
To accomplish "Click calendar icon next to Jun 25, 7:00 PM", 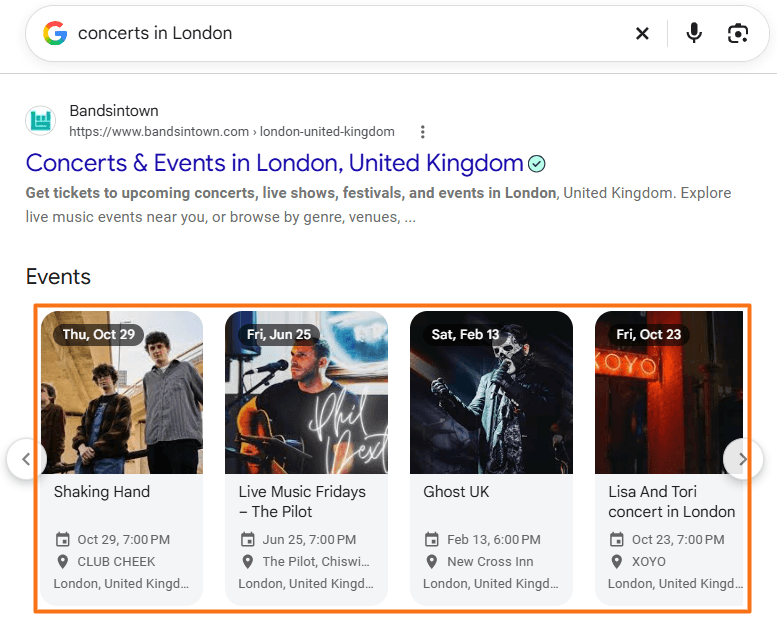I will tap(247, 539).
